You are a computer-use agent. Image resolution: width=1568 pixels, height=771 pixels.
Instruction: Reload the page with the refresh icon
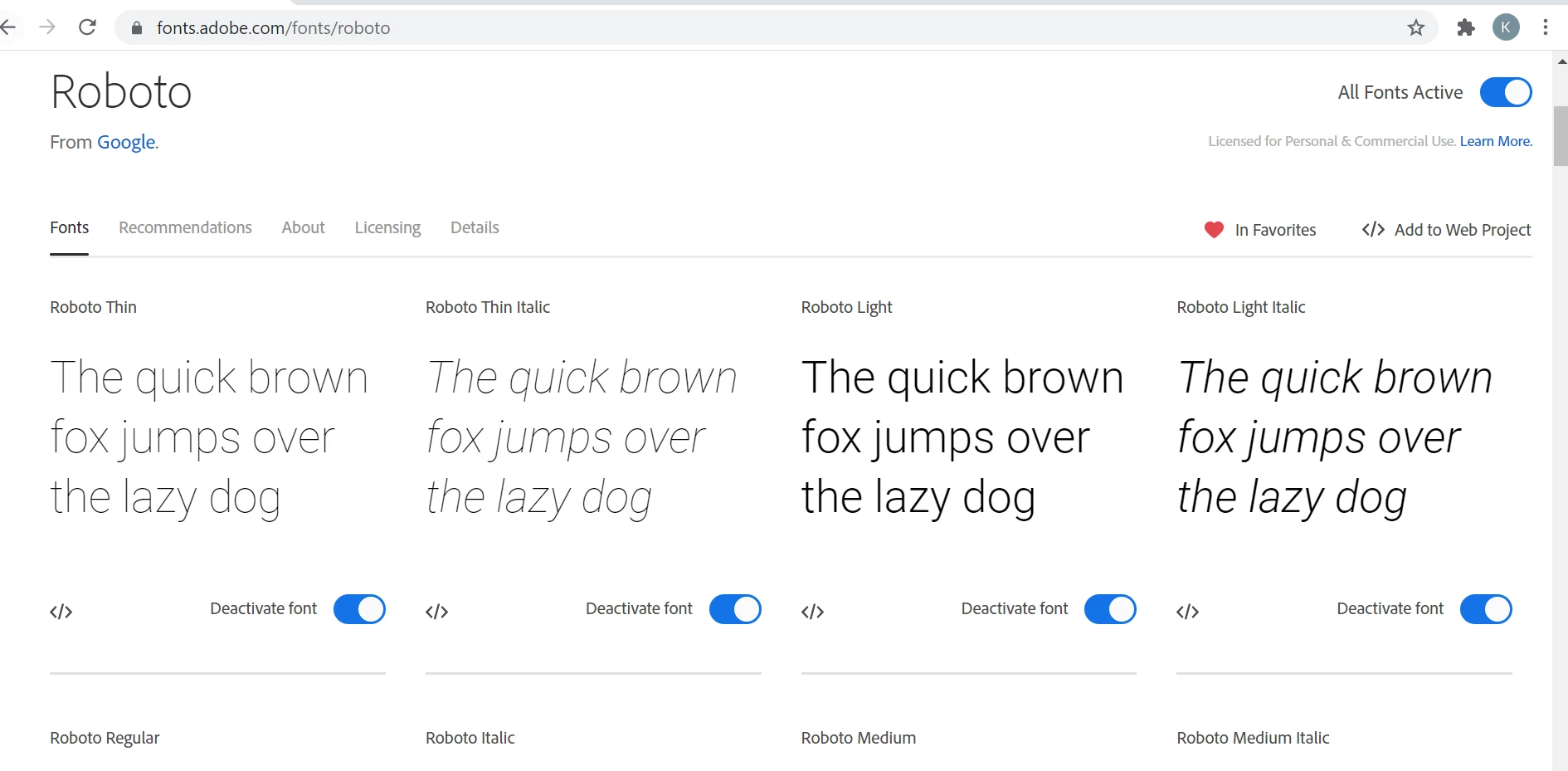pyautogui.click(x=87, y=27)
